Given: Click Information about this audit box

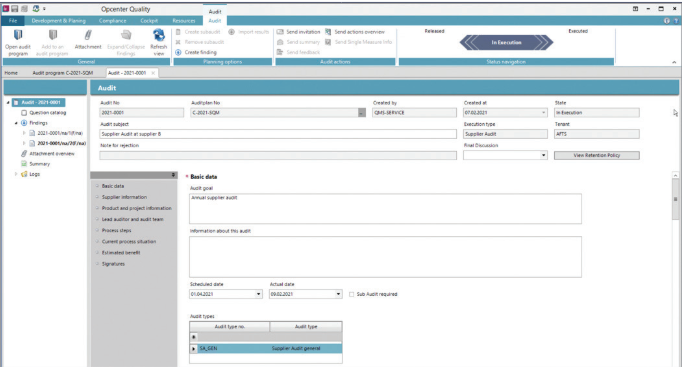Looking at the screenshot, I should click(x=385, y=257).
